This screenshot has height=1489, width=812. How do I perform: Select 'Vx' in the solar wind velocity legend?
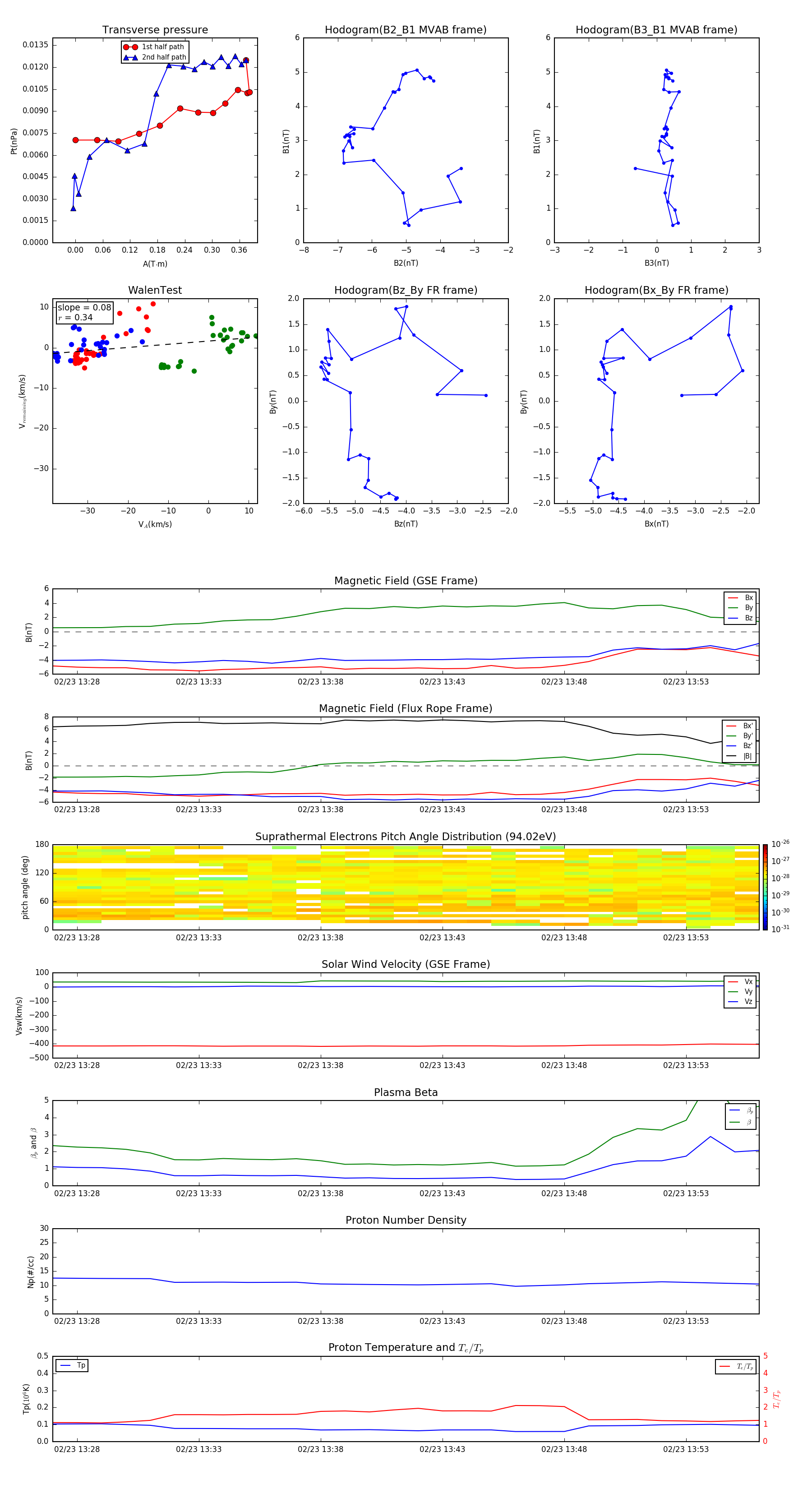point(740,981)
